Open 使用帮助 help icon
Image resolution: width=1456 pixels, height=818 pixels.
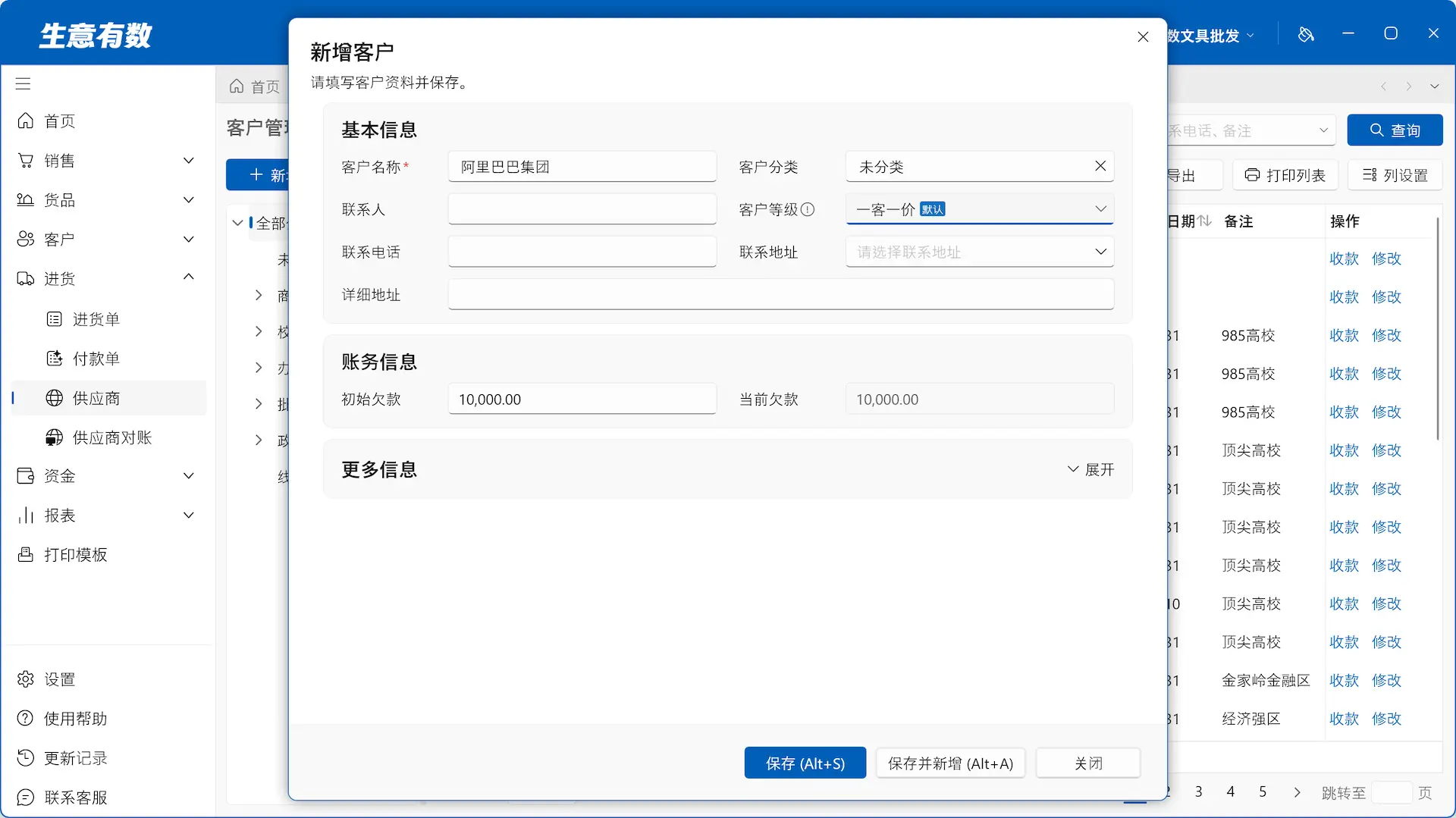tap(26, 719)
